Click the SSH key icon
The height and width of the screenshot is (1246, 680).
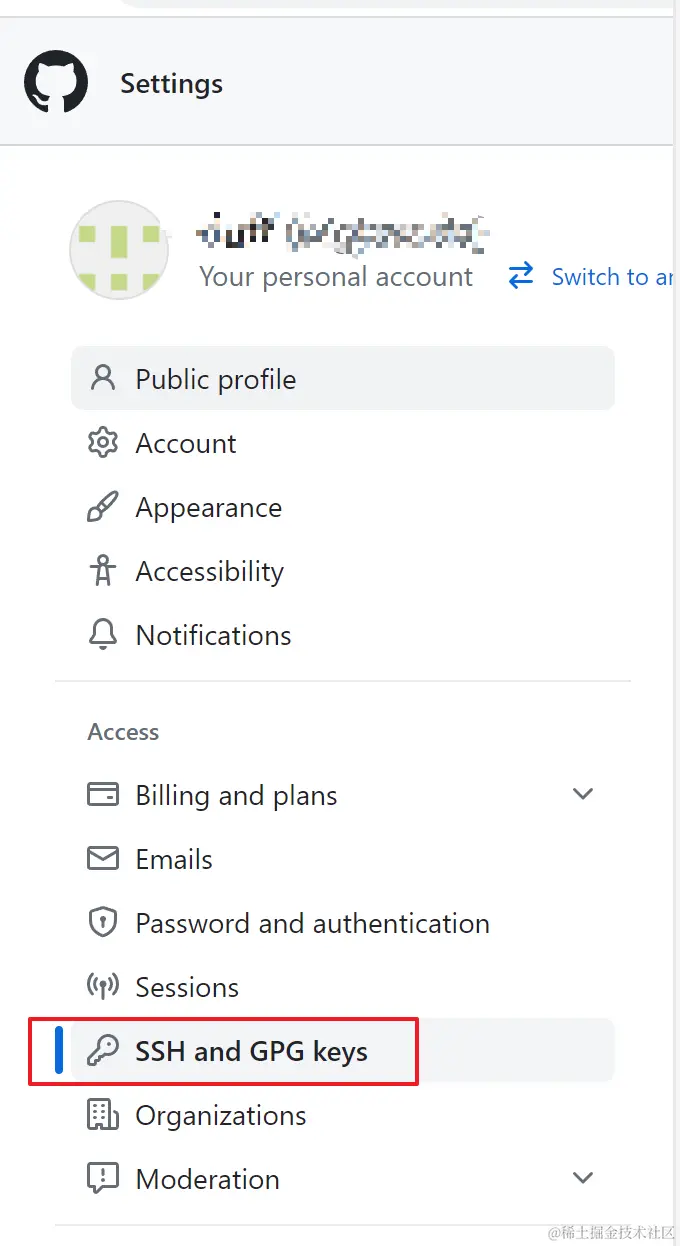pos(103,1051)
